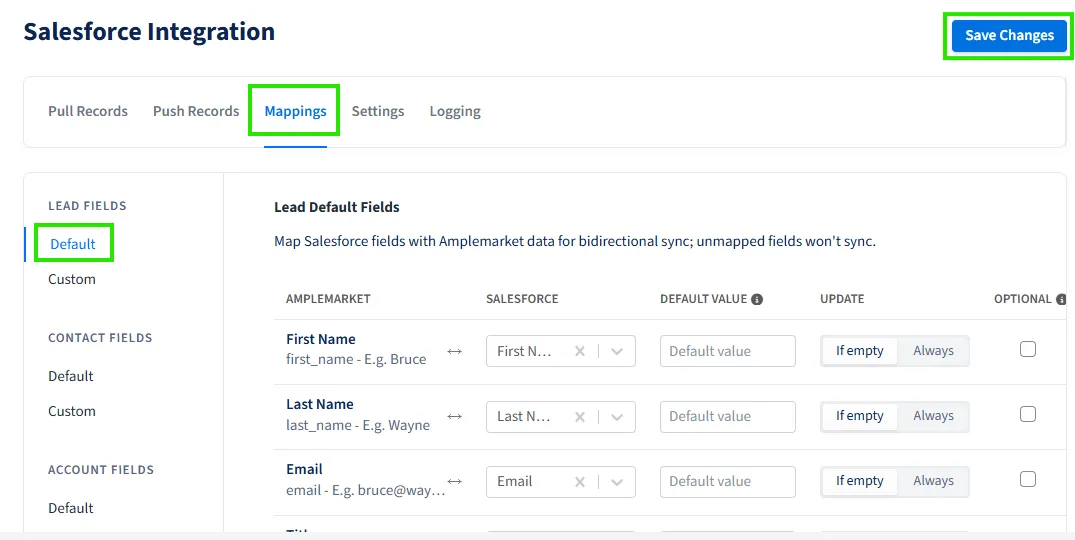This screenshot has height=540, width=1075.
Task: Open the Logging tab
Action: tap(455, 111)
